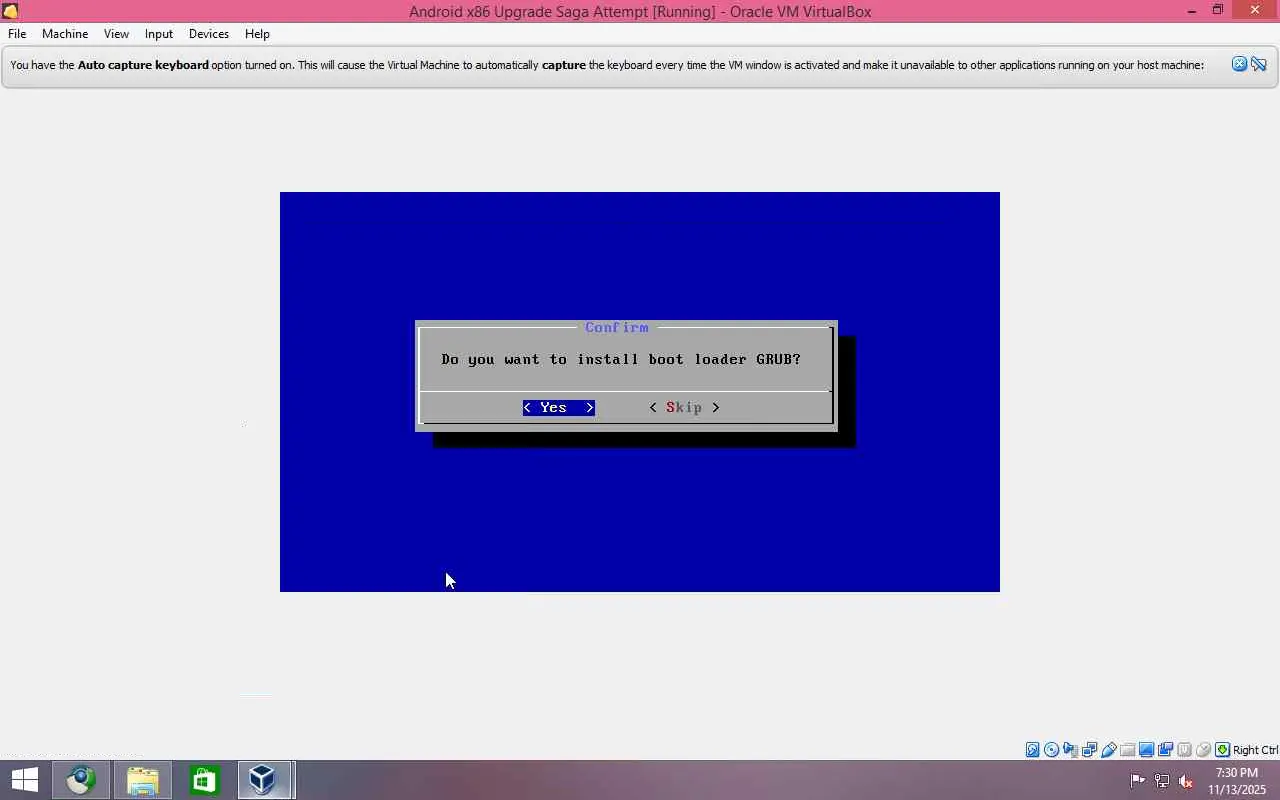This screenshot has height=800, width=1280.
Task: Click the network adapters status icon
Action: click(1089, 750)
